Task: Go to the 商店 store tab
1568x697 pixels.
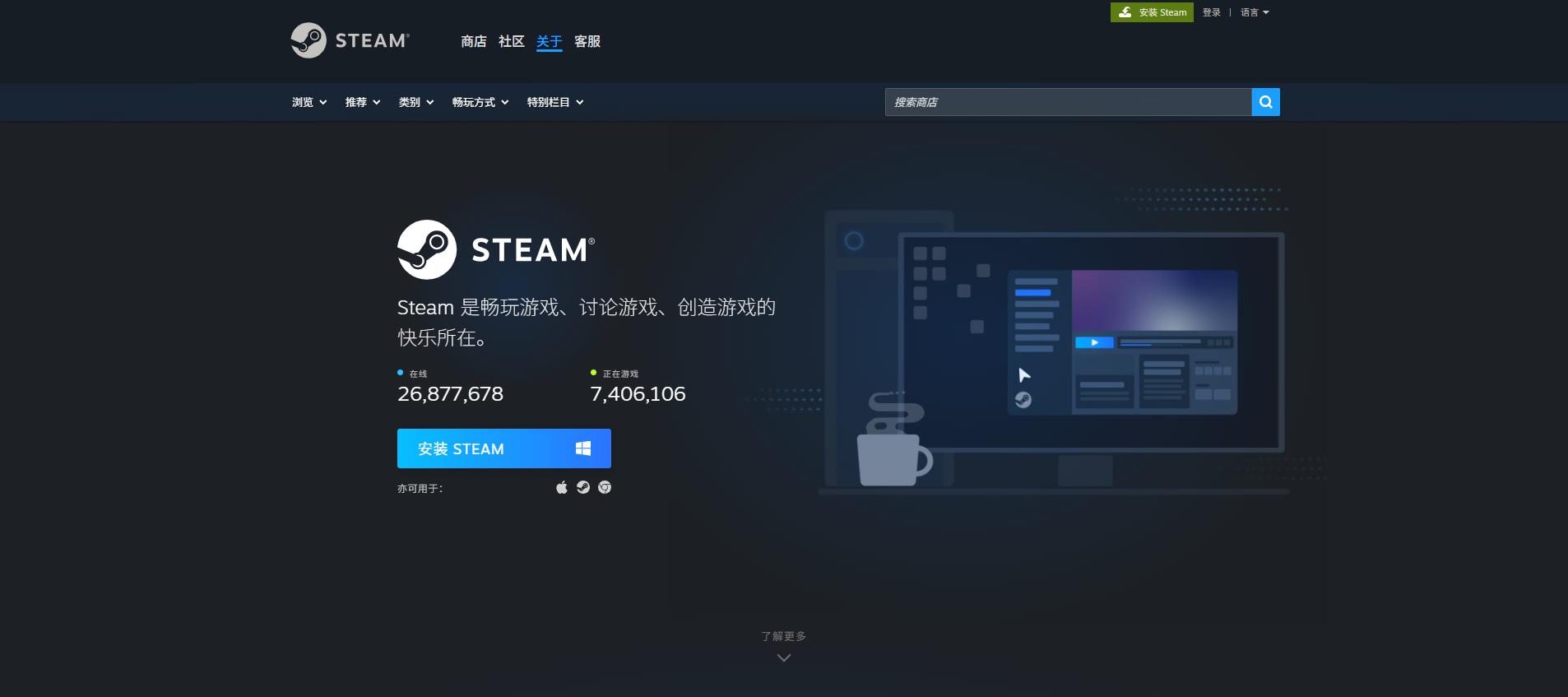Action: click(474, 41)
